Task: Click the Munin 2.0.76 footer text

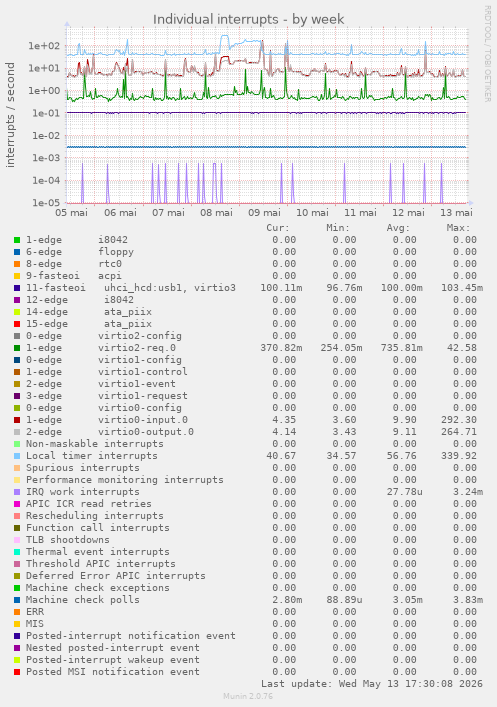Action: tap(248, 696)
